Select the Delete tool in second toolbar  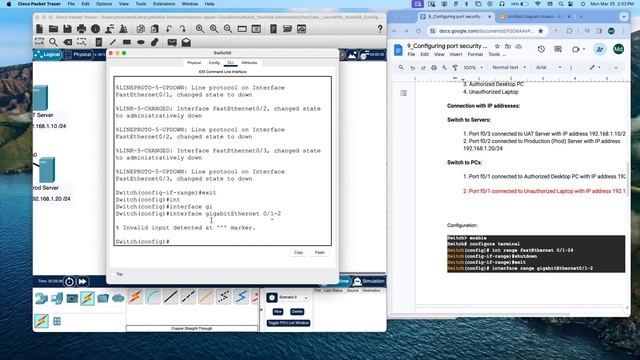click(67, 42)
